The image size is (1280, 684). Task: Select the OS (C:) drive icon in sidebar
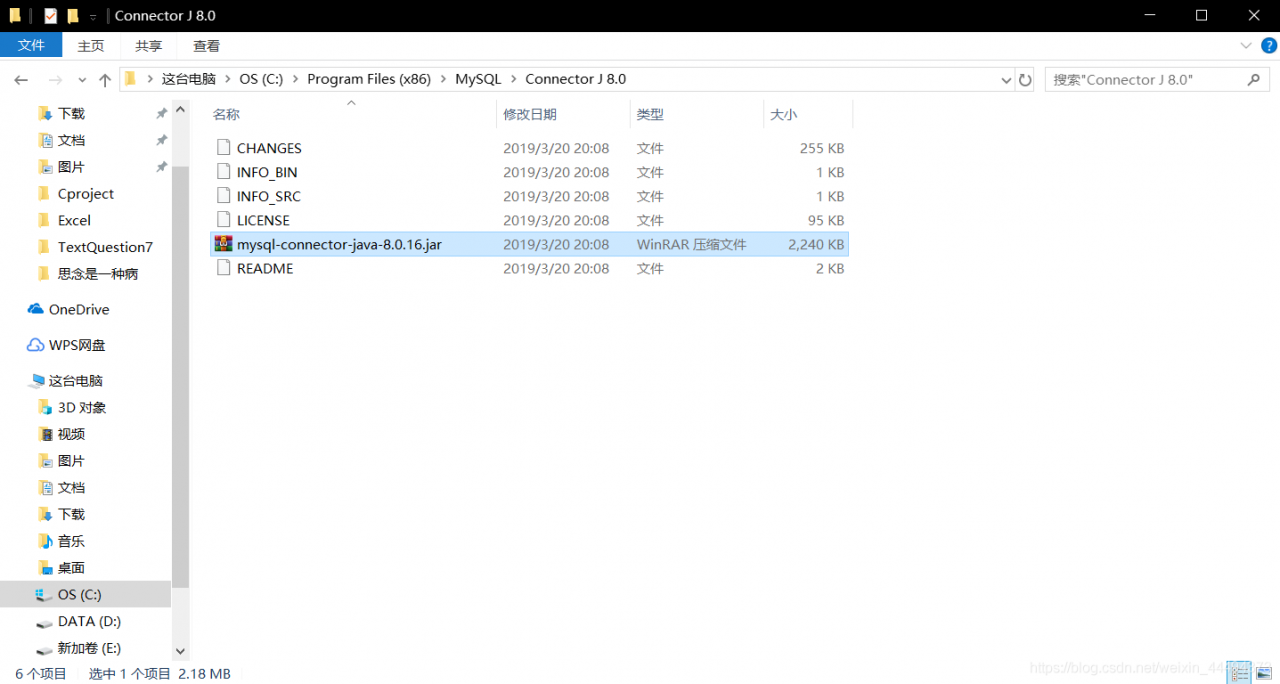coord(45,595)
